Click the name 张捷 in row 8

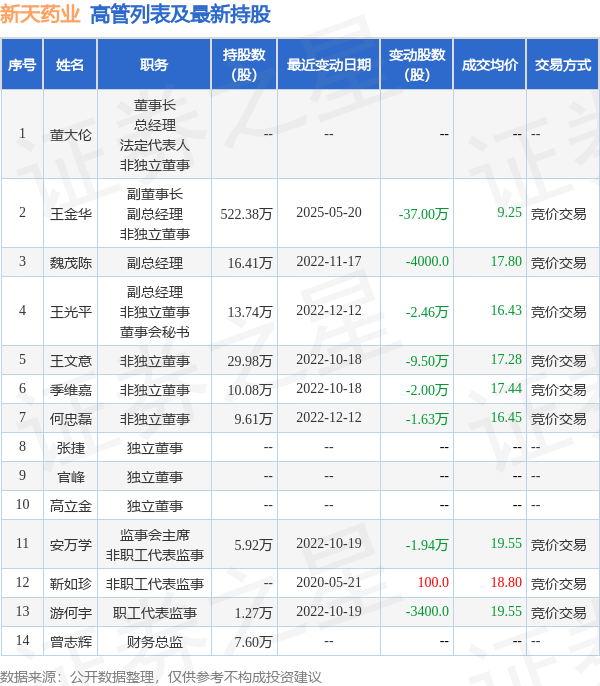pyautogui.click(x=70, y=448)
